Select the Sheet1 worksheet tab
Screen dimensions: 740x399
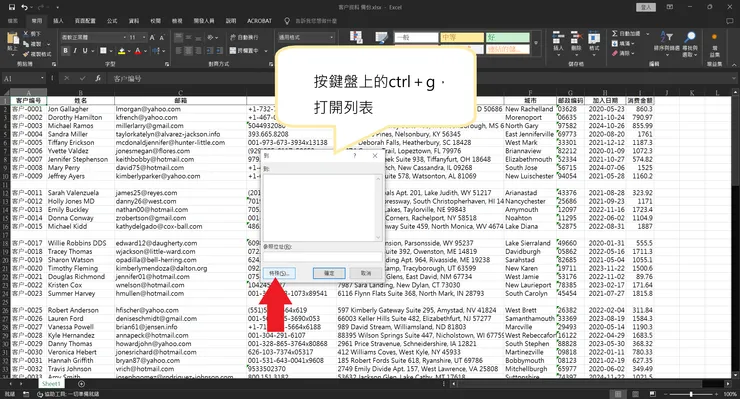pos(51,384)
